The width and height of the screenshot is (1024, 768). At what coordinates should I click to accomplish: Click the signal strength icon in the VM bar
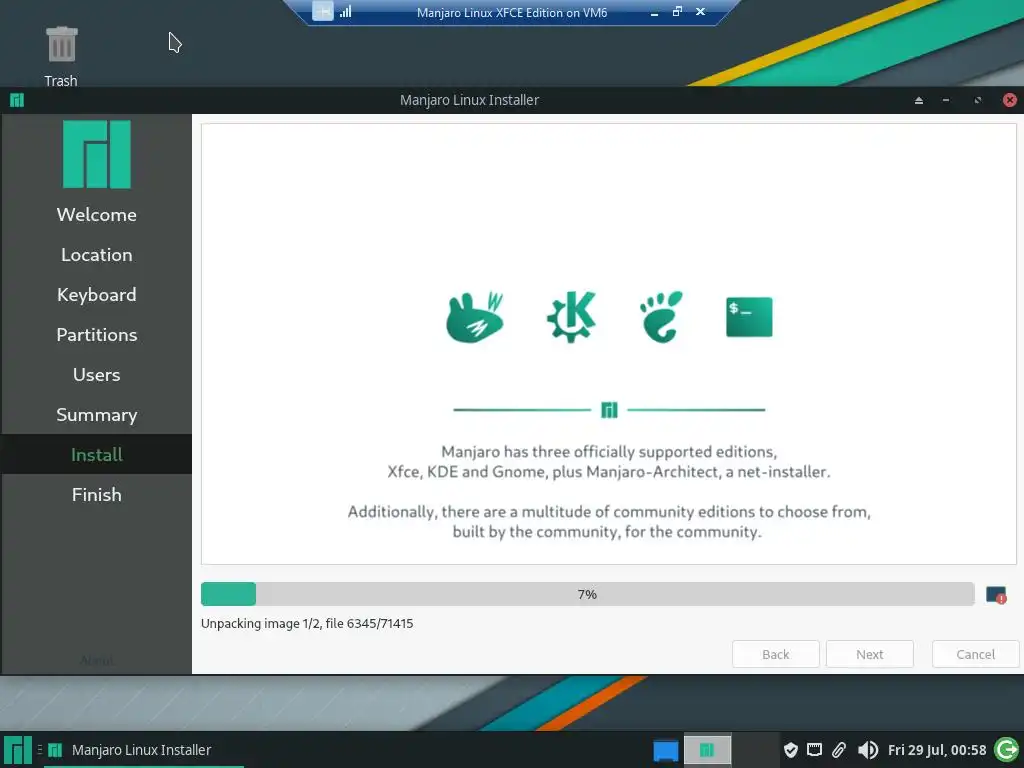[x=345, y=11]
